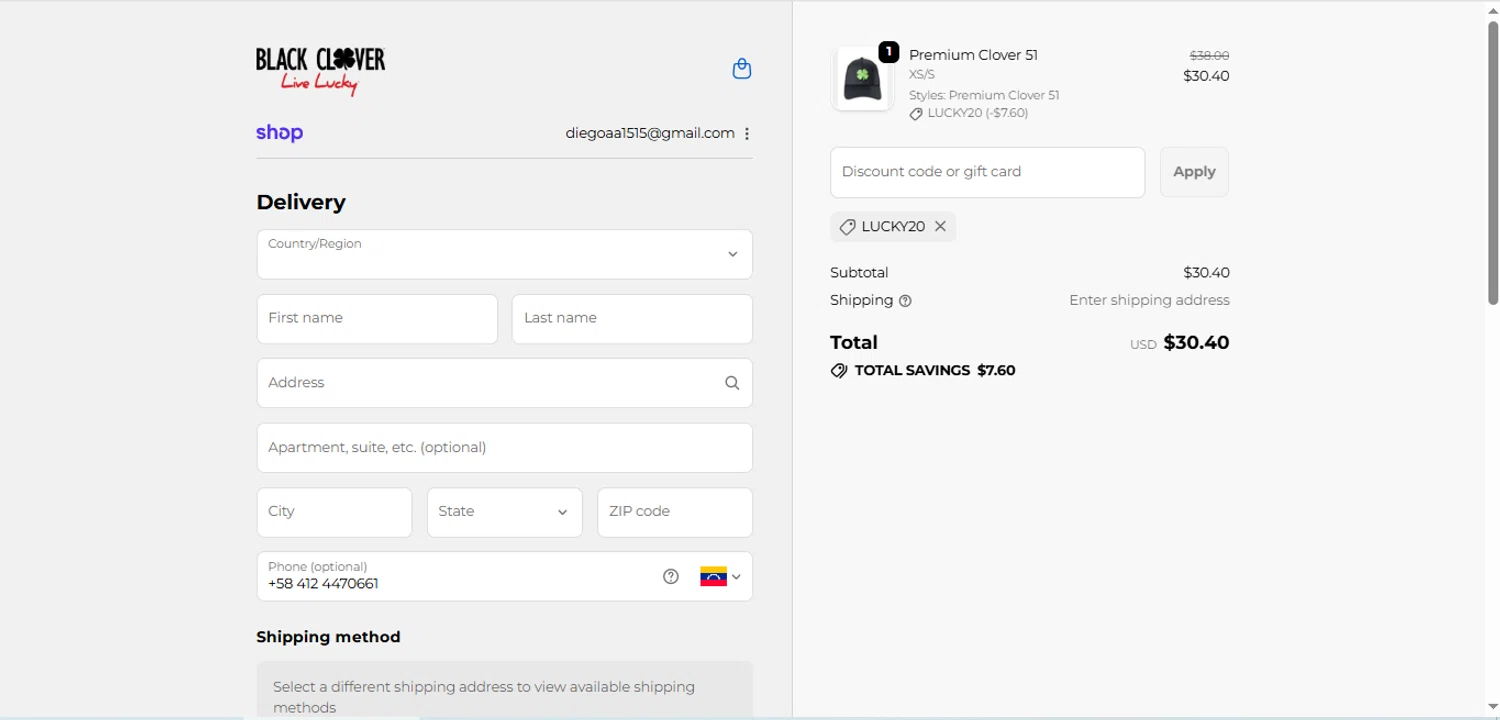Image resolution: width=1500 pixels, height=720 pixels.
Task: Click the Black Clover Live Lucky logo
Action: [x=320, y=71]
